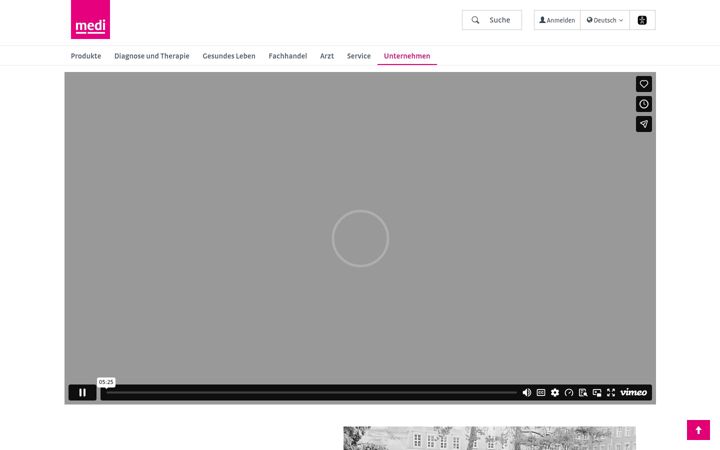Viewport: 720px width, 450px height.
Task: Add video to Watch Later
Action: 644,104
